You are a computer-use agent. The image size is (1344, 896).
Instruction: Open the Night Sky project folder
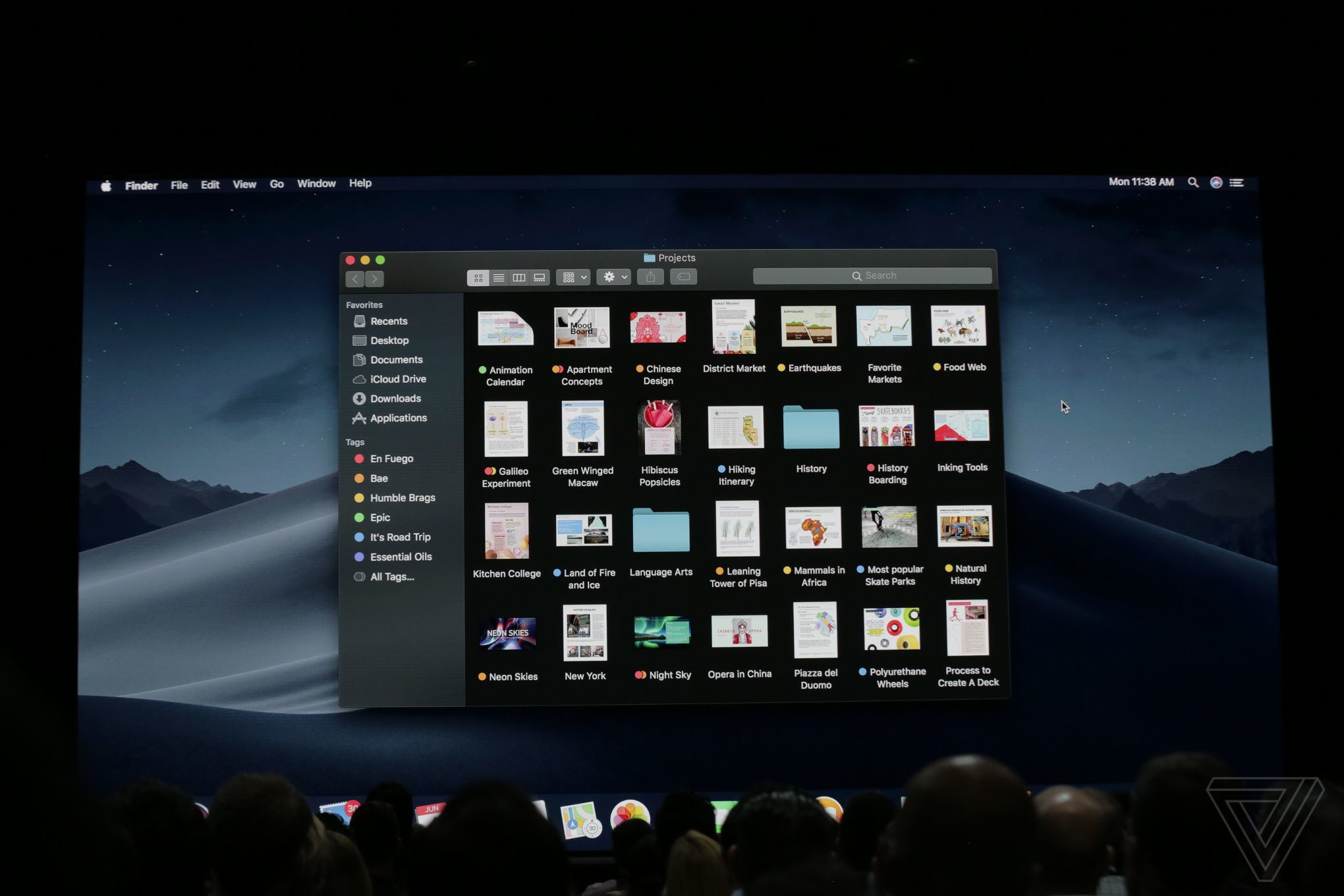(x=660, y=636)
